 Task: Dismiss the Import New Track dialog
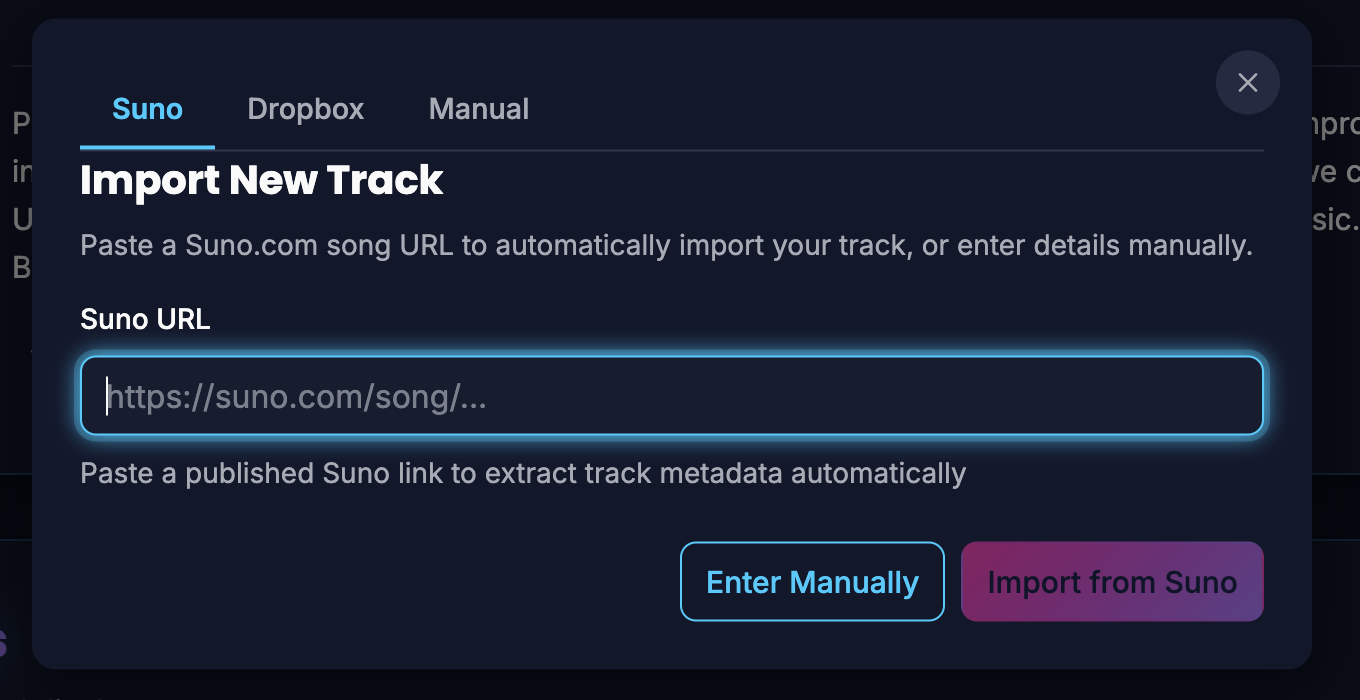[x=1247, y=82]
